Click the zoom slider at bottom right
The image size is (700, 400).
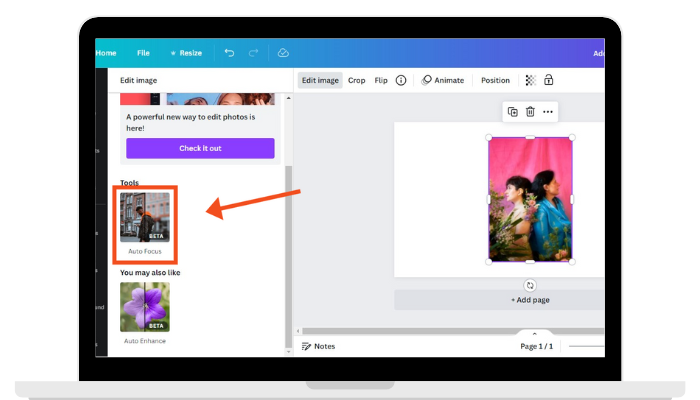pyautogui.click(x=587, y=346)
